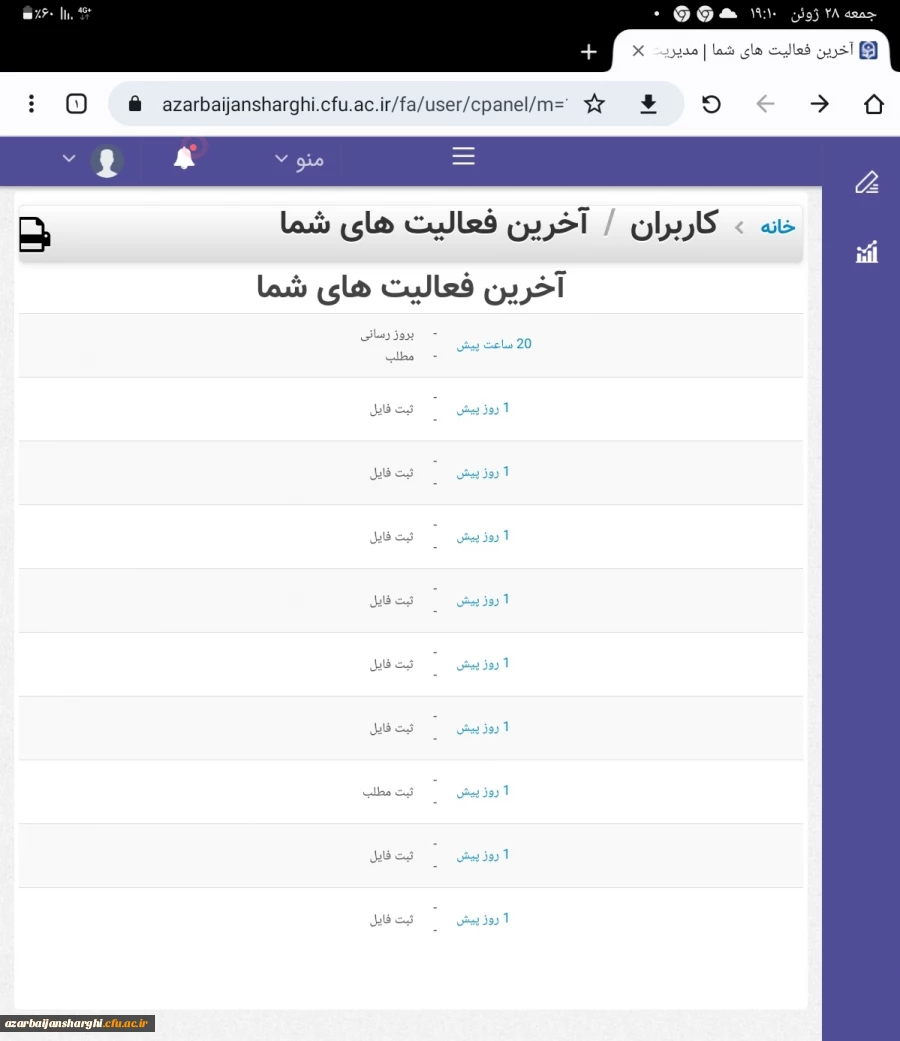Open the statistics chart icon in the sidebar
The width and height of the screenshot is (900, 1041).
(866, 253)
